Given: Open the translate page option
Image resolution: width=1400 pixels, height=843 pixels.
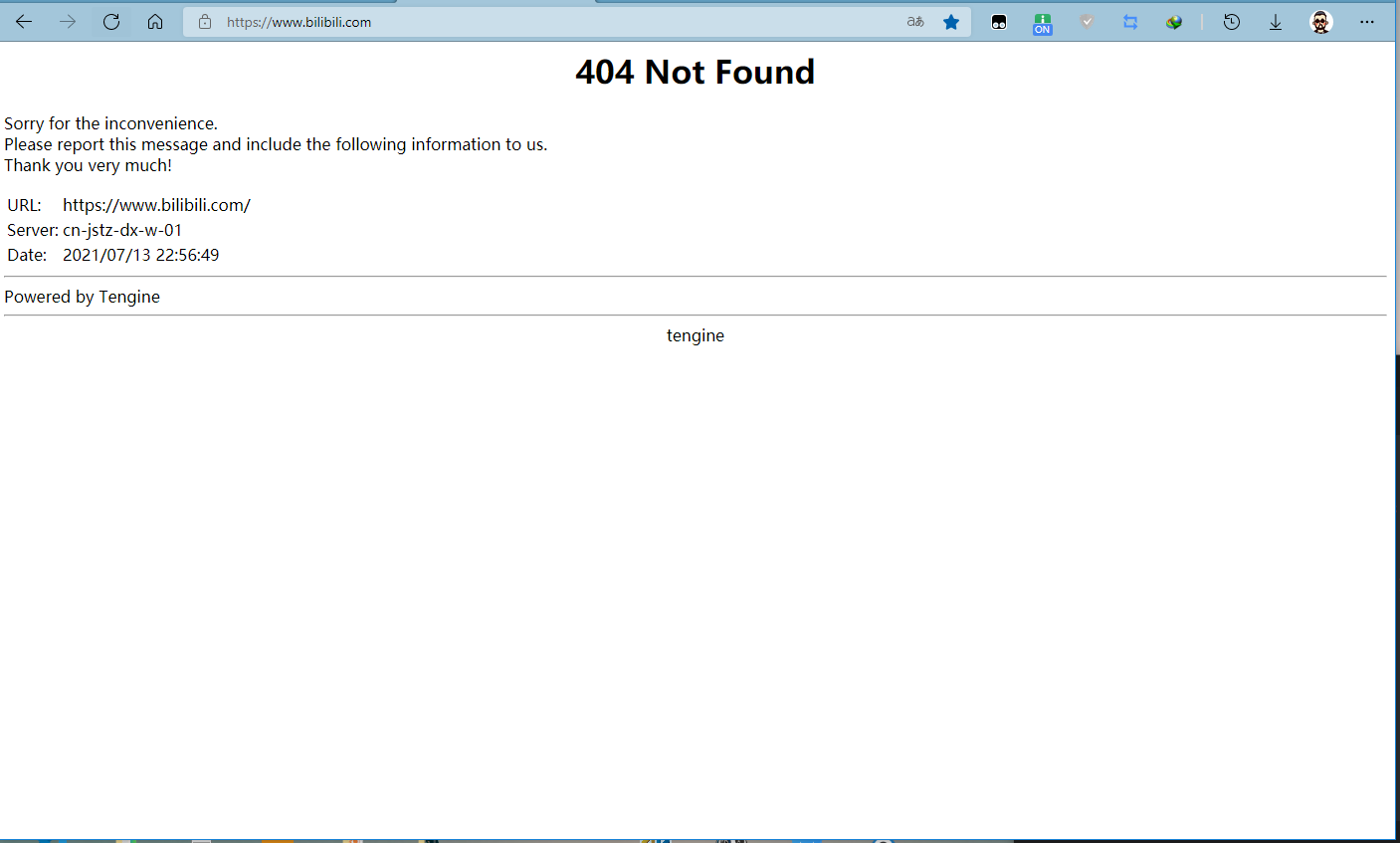Looking at the screenshot, I should click(915, 22).
